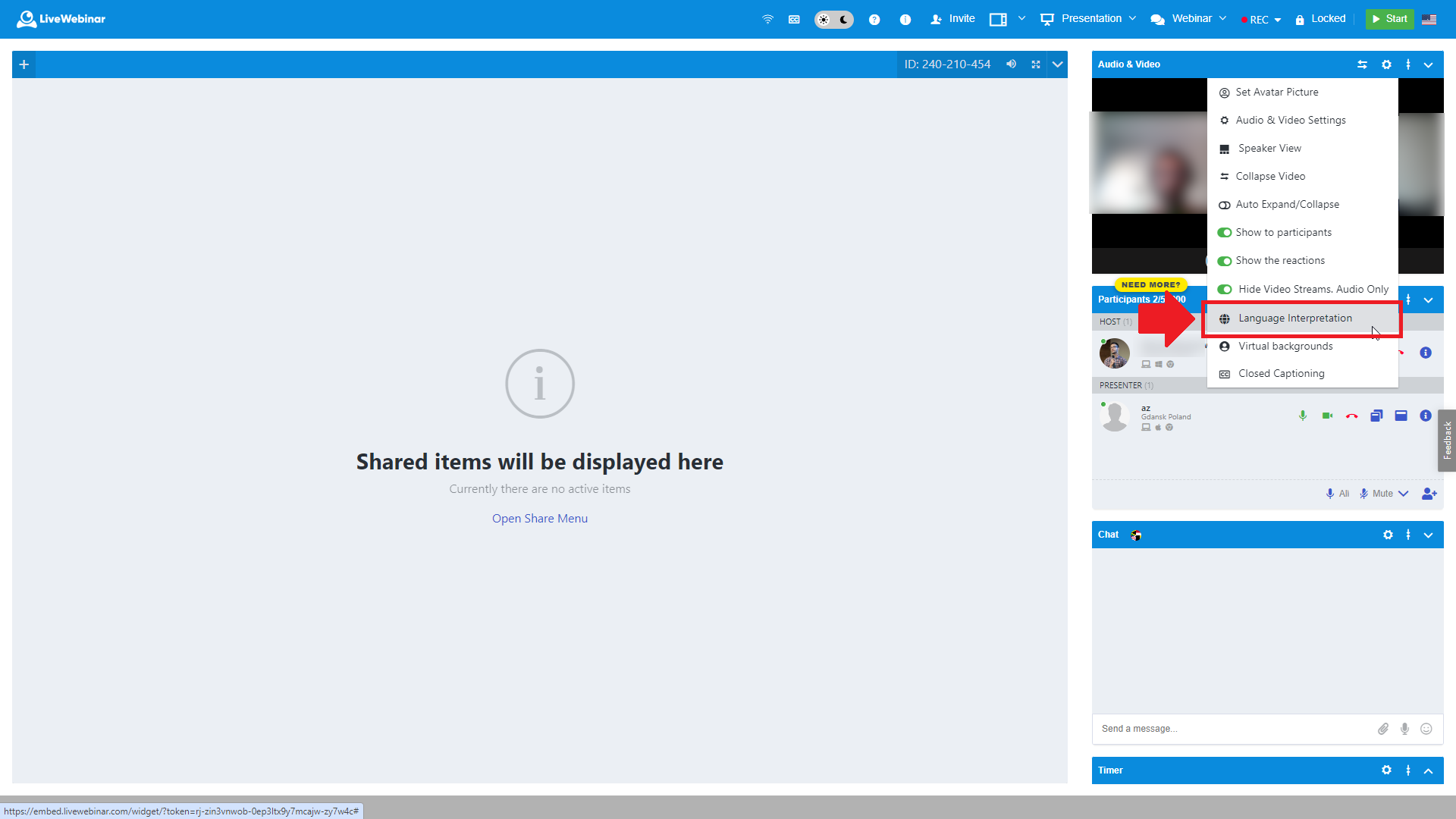
Task: Invite participants from the top bar
Action: point(952,18)
